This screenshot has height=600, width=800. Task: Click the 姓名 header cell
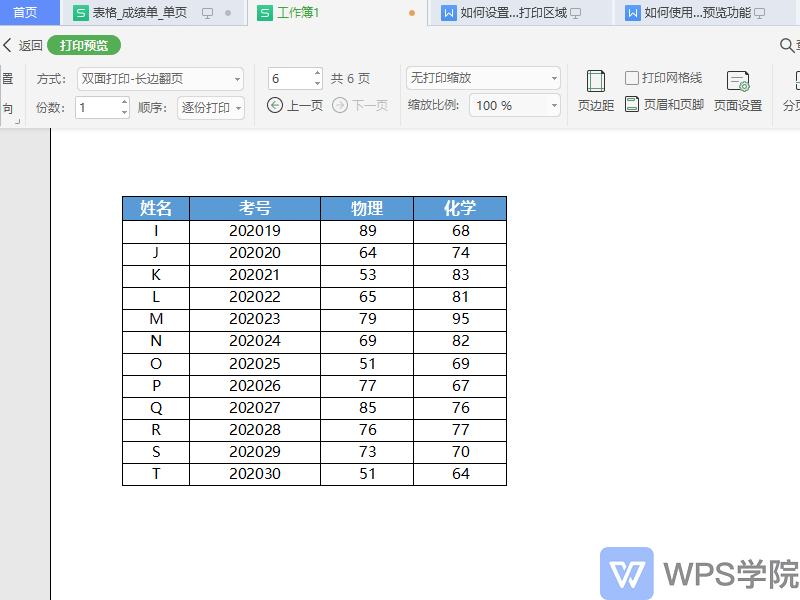pos(156,208)
